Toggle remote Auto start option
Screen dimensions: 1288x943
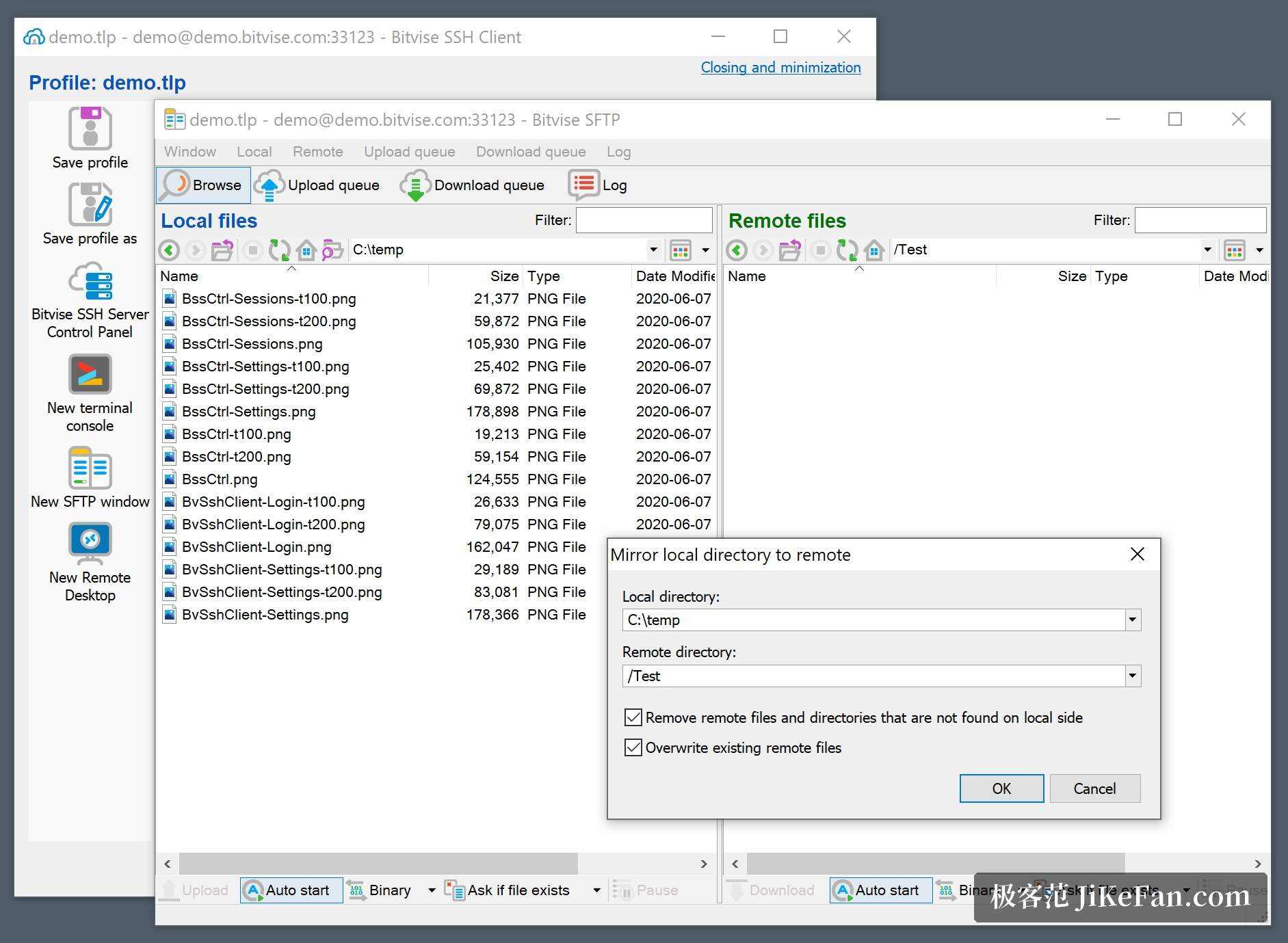[881, 890]
